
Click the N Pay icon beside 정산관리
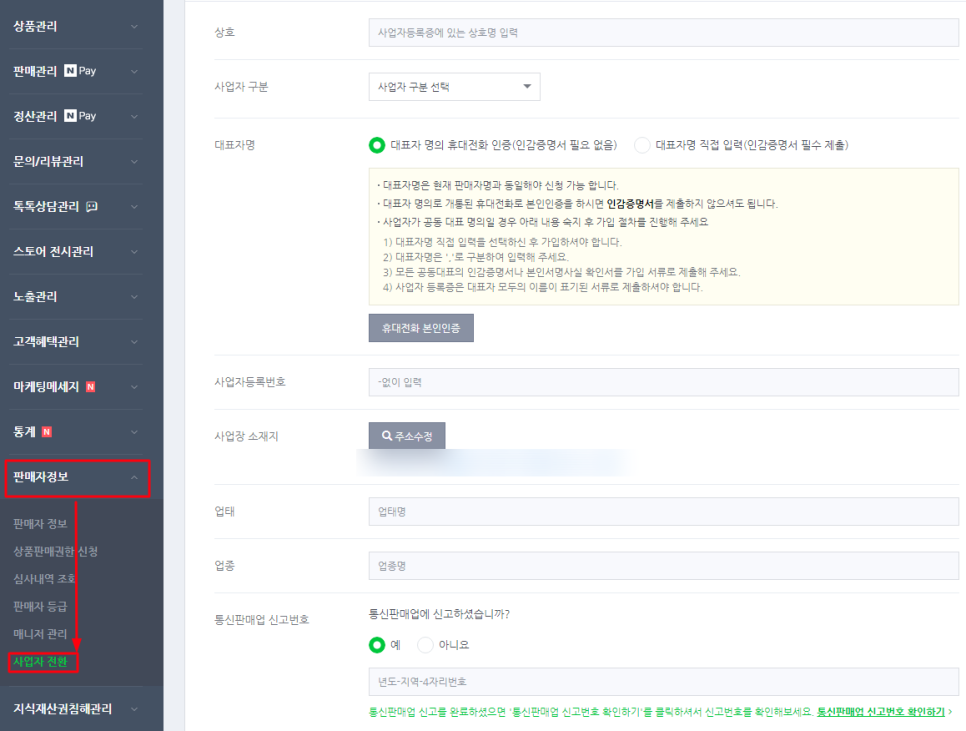pos(80,116)
